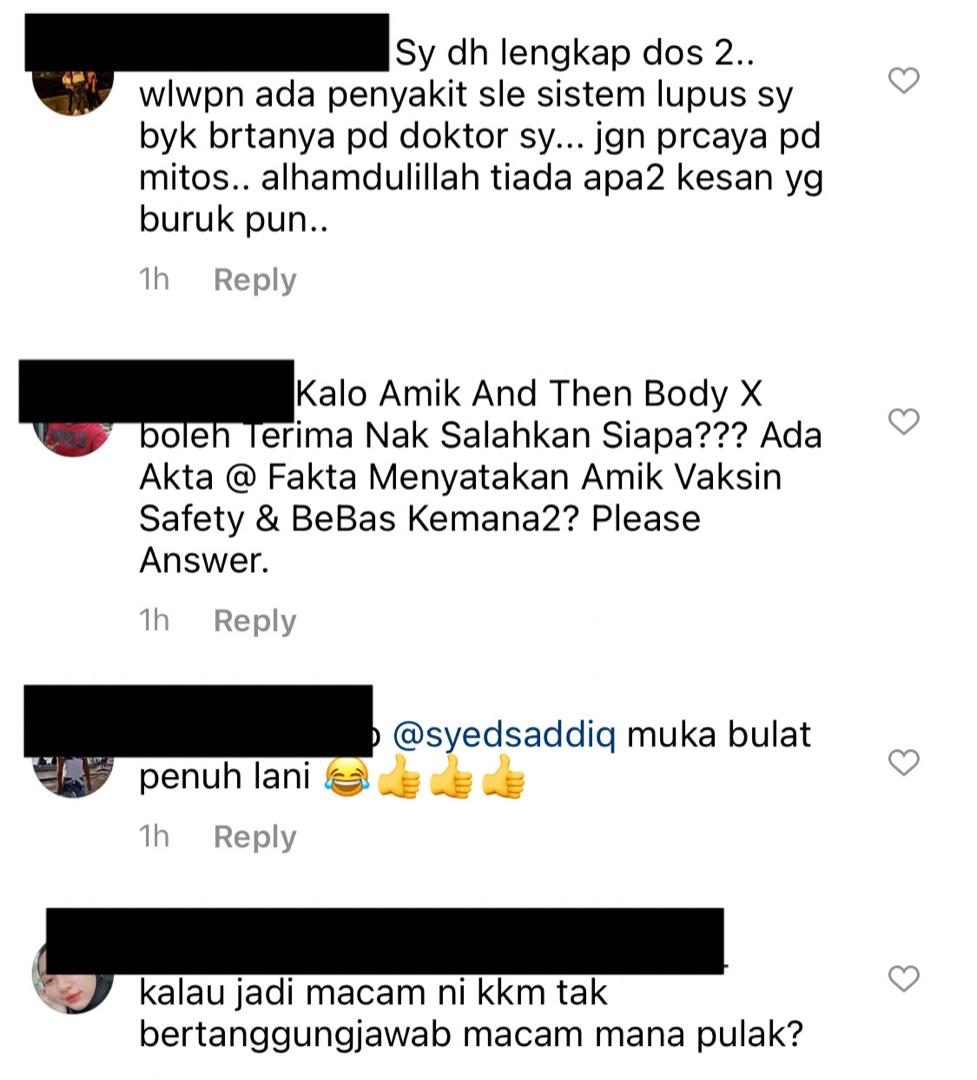Click the 1h timestamp under the "Answer." comment
The width and height of the screenshot is (977, 1080).
tap(154, 621)
